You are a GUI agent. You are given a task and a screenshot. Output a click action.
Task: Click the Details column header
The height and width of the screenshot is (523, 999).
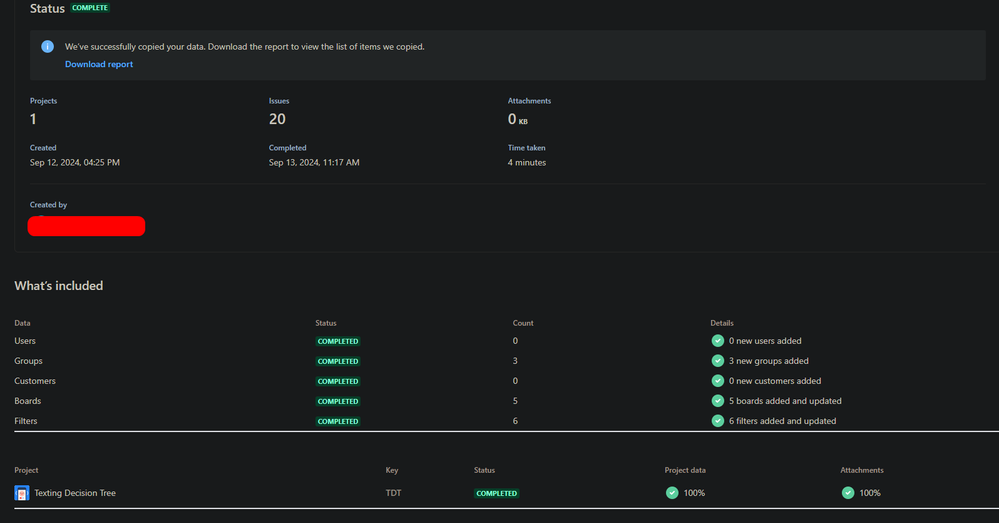click(x=722, y=323)
